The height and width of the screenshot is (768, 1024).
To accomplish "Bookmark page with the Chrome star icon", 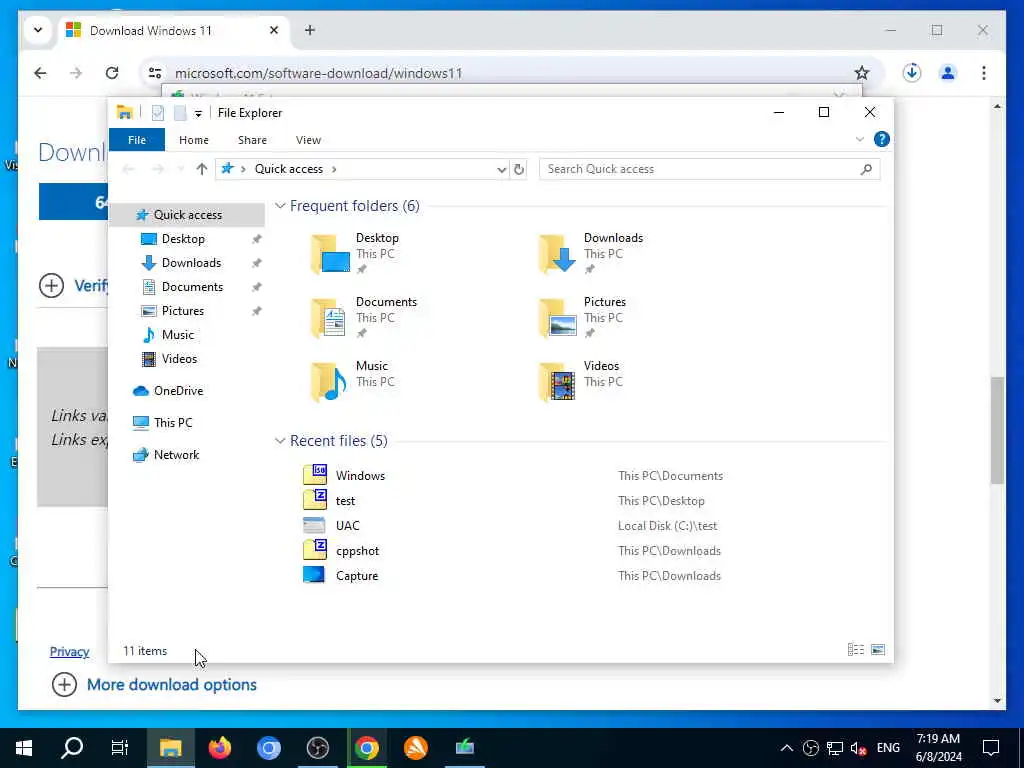I will click(x=861, y=73).
